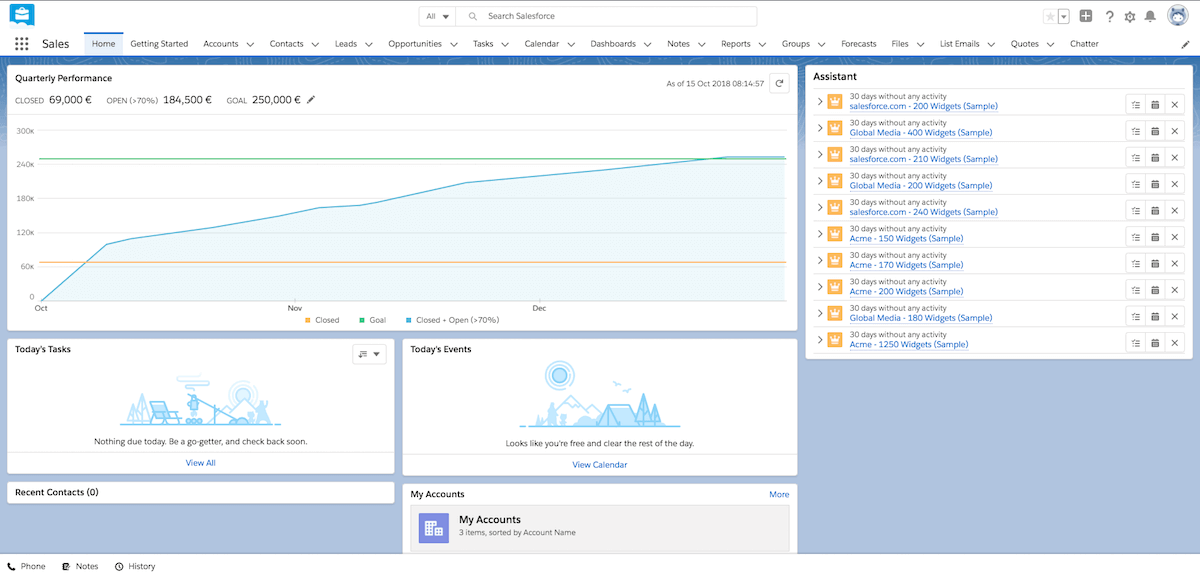Click the 69,000 € closed value

[70, 100]
